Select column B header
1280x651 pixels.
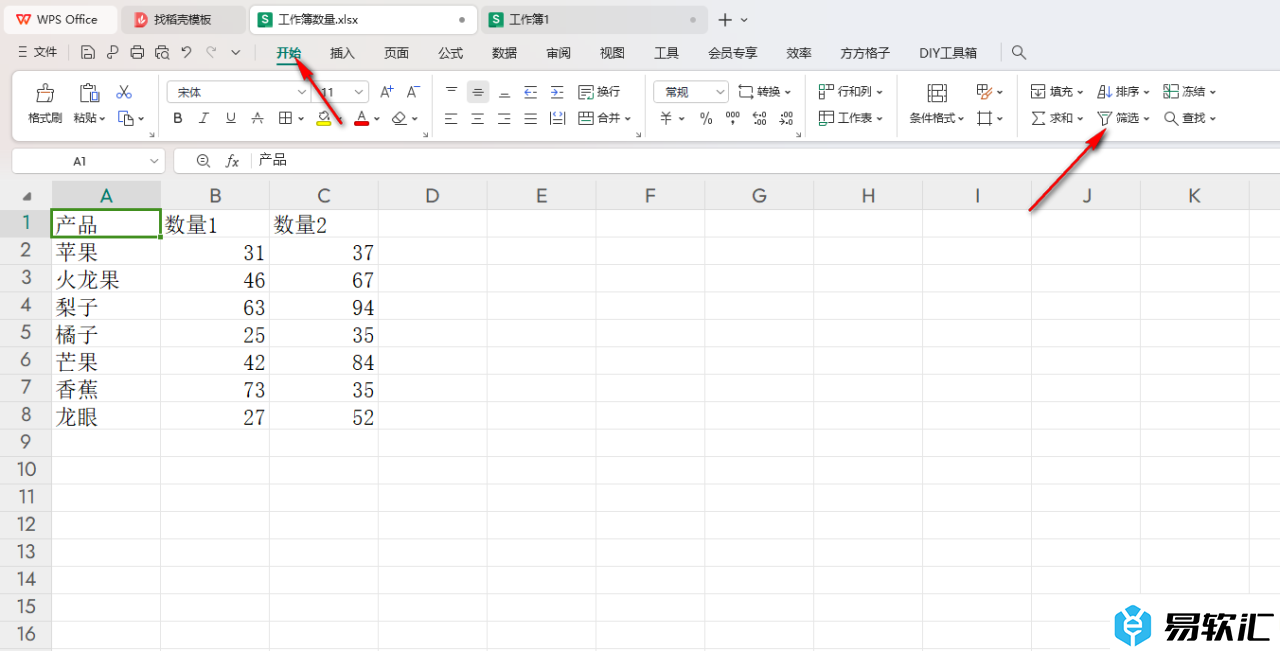point(215,196)
